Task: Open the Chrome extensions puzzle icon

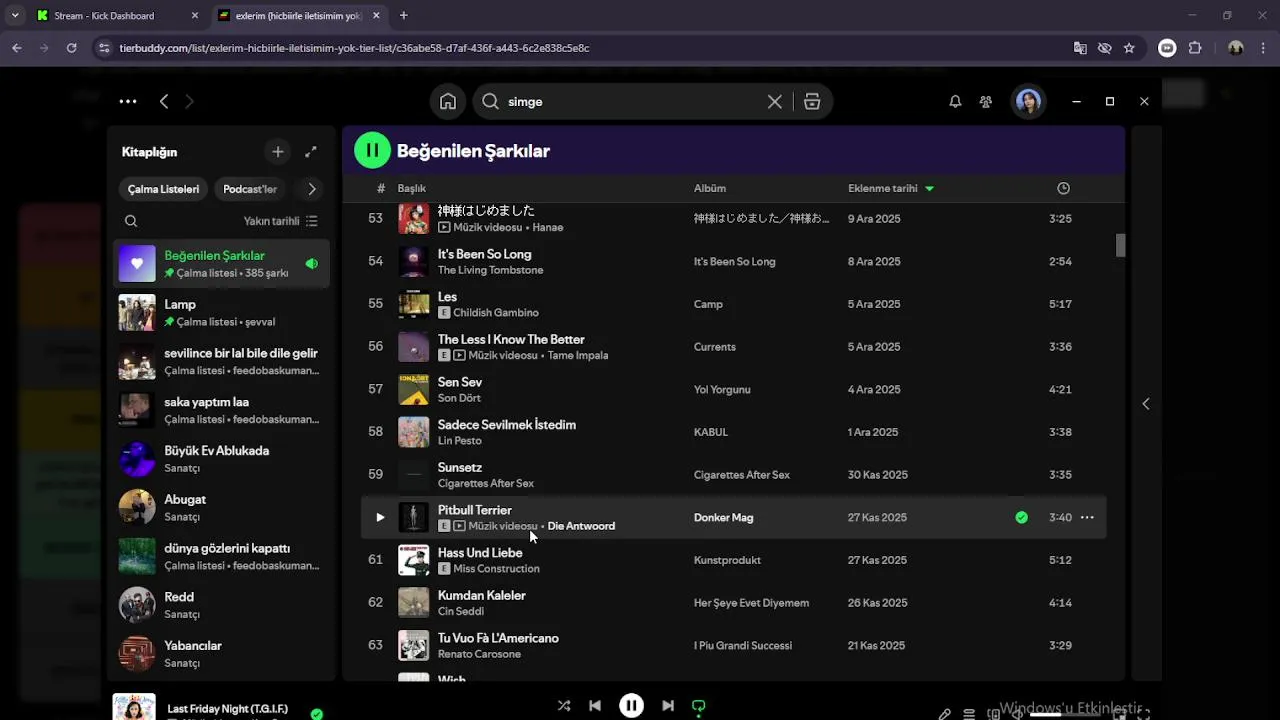Action: (x=1195, y=48)
